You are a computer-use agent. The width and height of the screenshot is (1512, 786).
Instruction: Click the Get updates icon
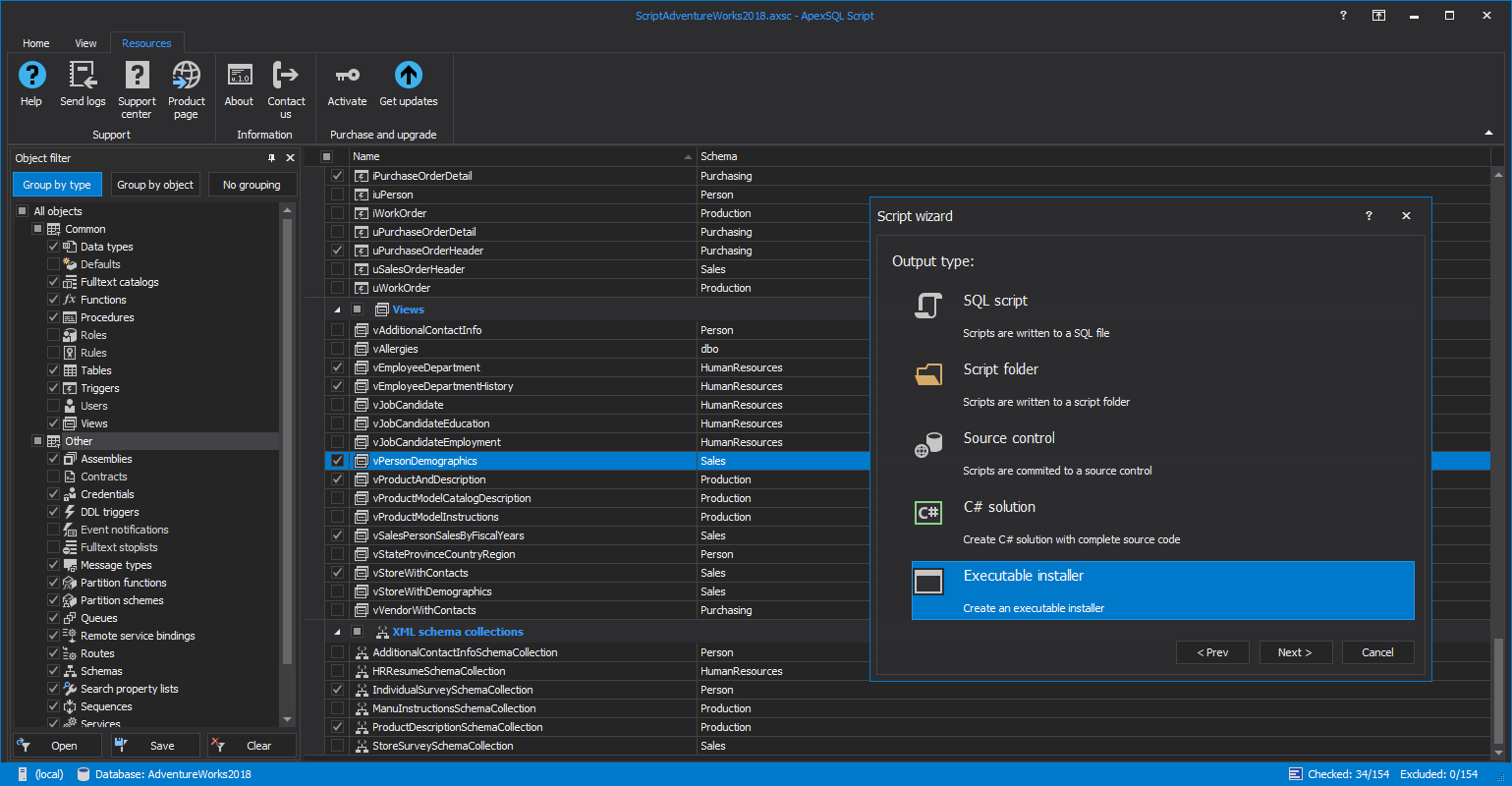[x=408, y=75]
